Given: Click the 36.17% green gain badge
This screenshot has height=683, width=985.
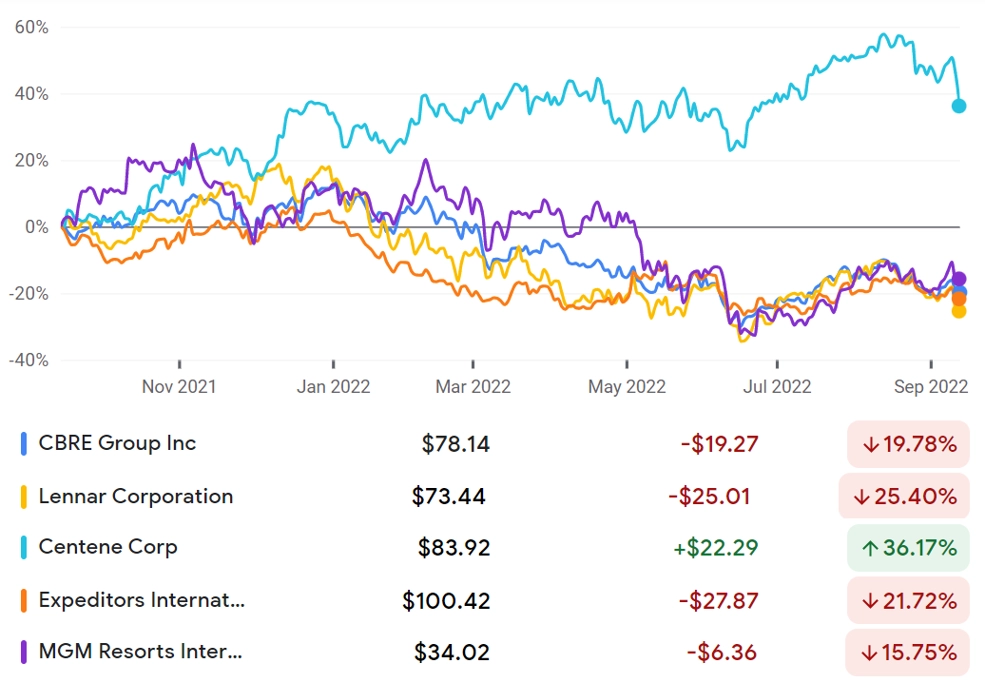Looking at the screenshot, I should click(908, 548).
